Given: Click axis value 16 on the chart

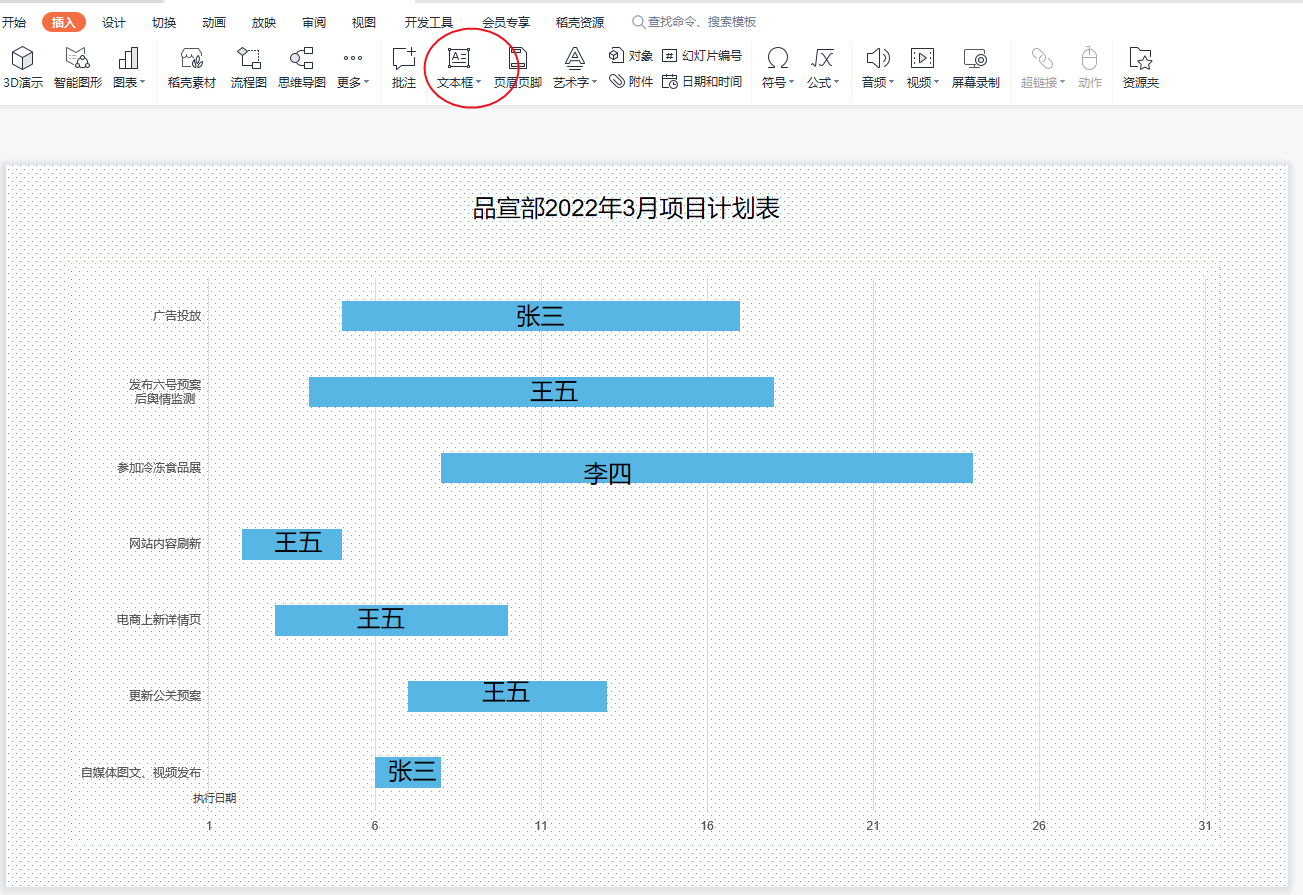Looking at the screenshot, I should click(707, 826).
